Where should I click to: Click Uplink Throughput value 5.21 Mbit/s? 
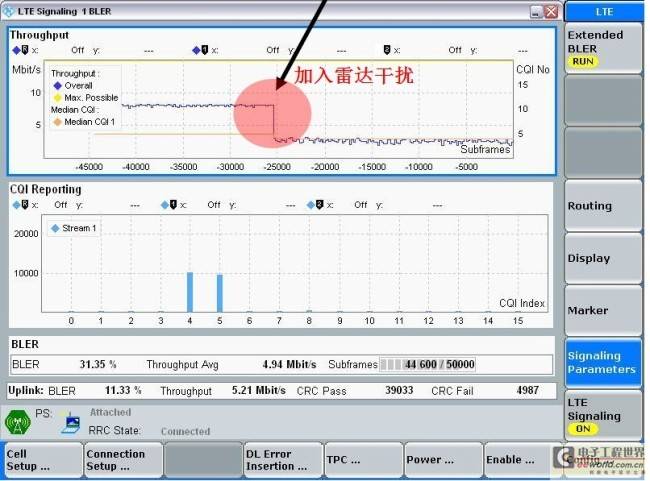pyautogui.click(x=259, y=391)
